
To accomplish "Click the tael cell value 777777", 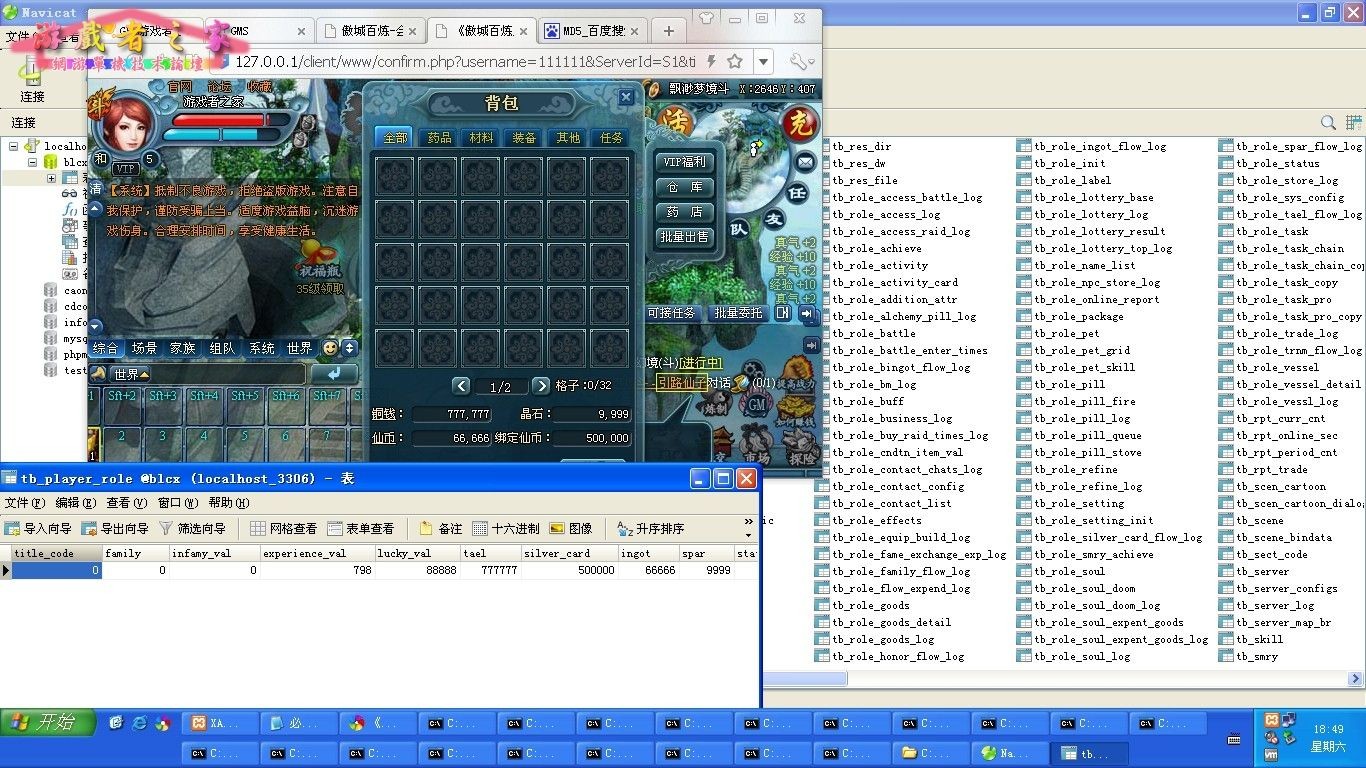I will pos(490,571).
